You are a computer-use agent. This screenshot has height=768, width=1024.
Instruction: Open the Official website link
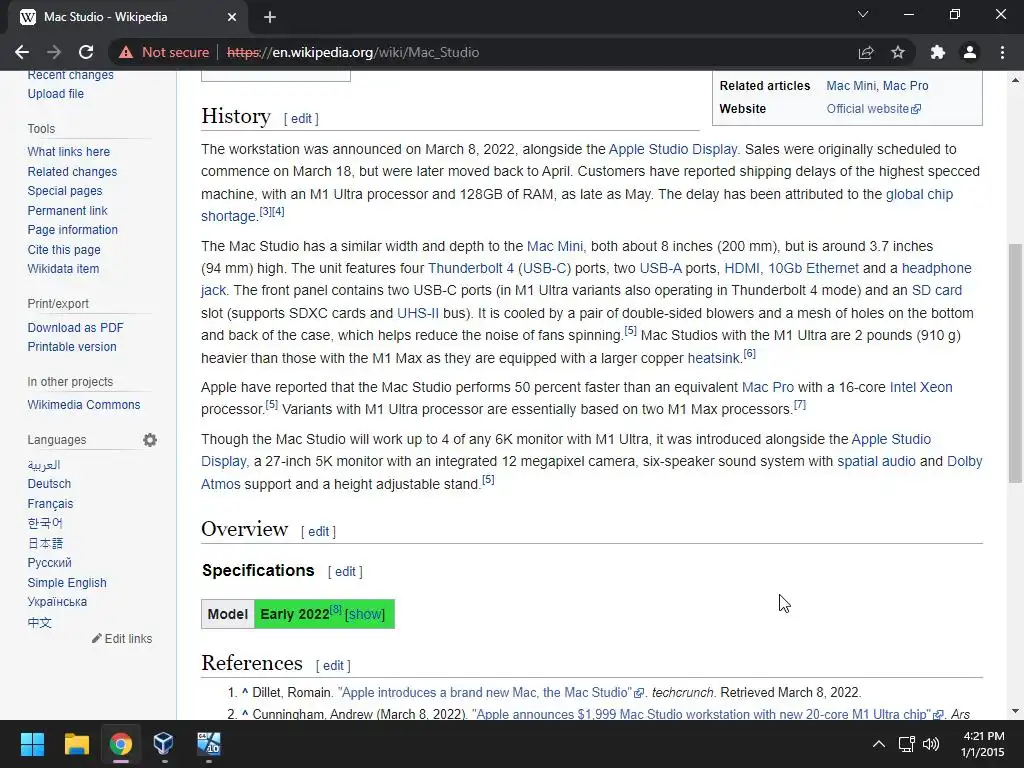pos(874,109)
